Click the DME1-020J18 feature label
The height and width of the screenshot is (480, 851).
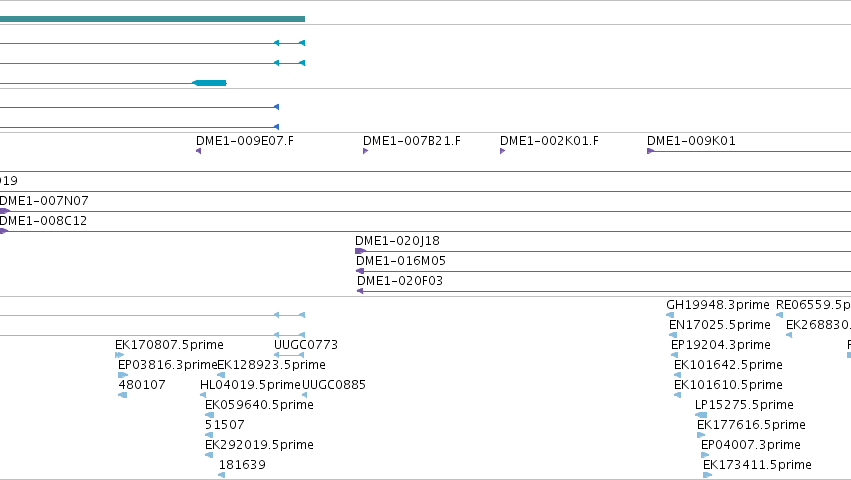[397, 241]
